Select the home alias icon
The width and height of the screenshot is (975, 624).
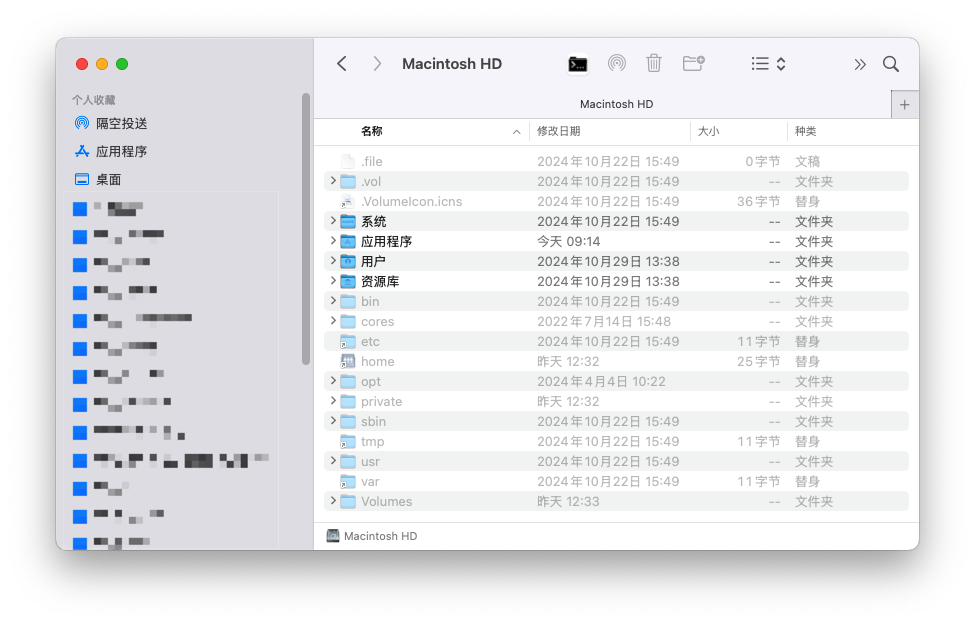(348, 361)
